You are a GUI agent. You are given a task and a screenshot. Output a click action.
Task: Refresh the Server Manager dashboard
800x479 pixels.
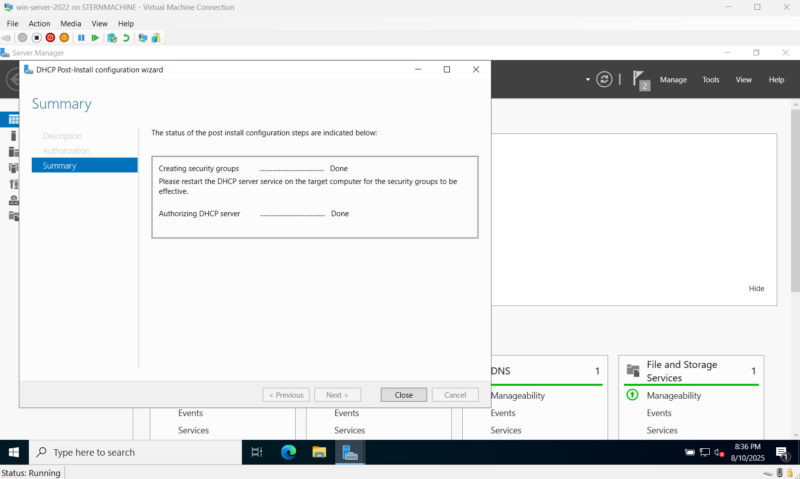(x=604, y=80)
